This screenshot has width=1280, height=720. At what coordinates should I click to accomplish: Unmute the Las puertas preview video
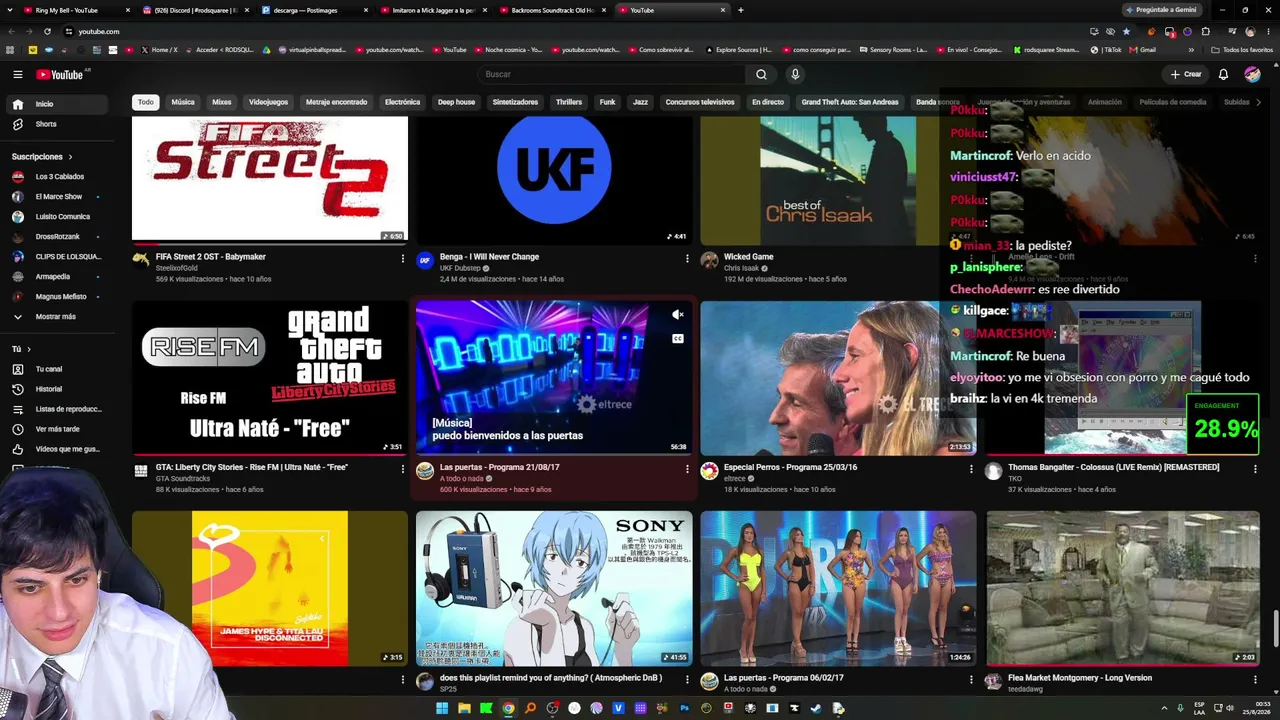[677, 315]
